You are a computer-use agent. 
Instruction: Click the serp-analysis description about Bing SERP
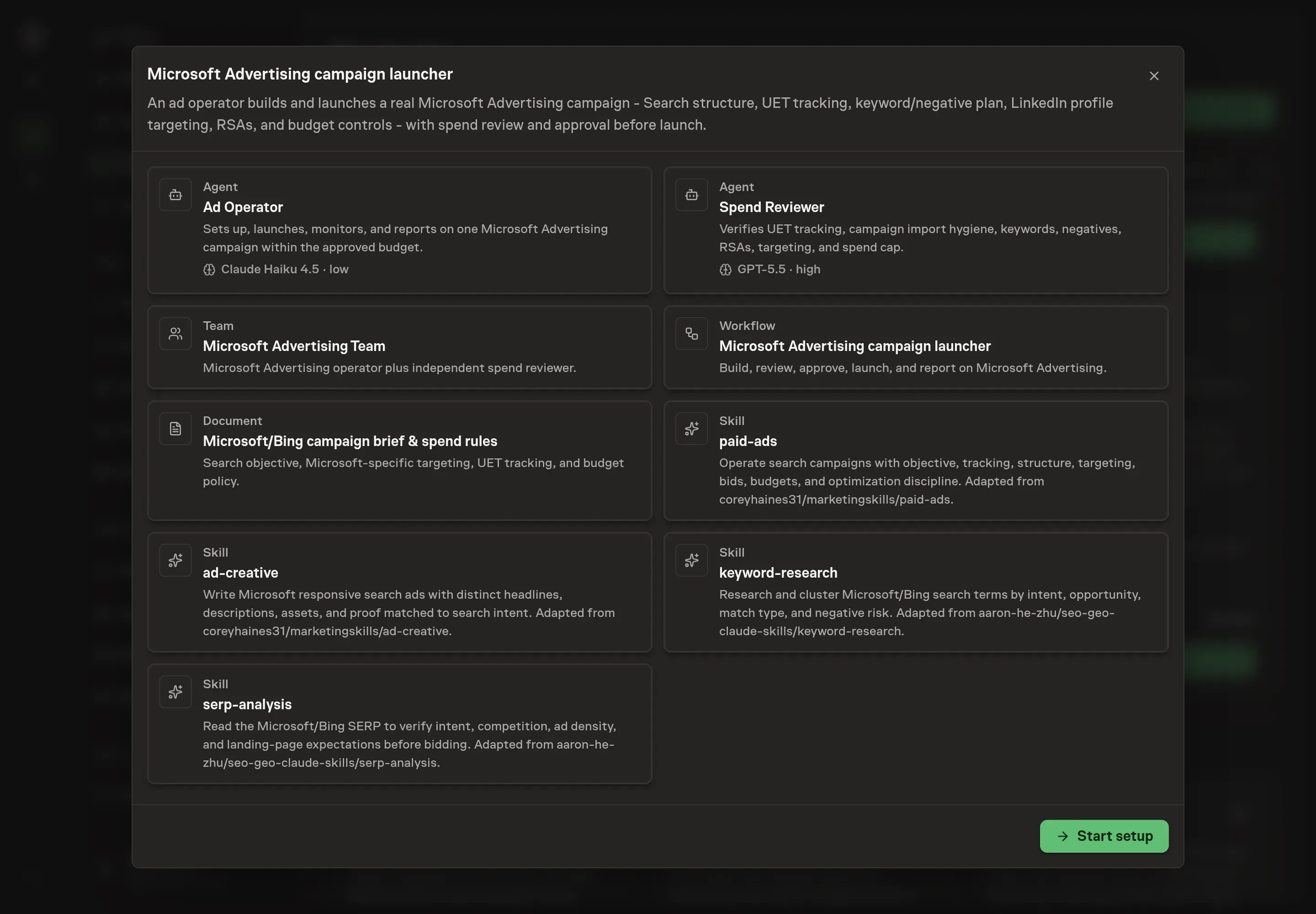click(x=409, y=744)
